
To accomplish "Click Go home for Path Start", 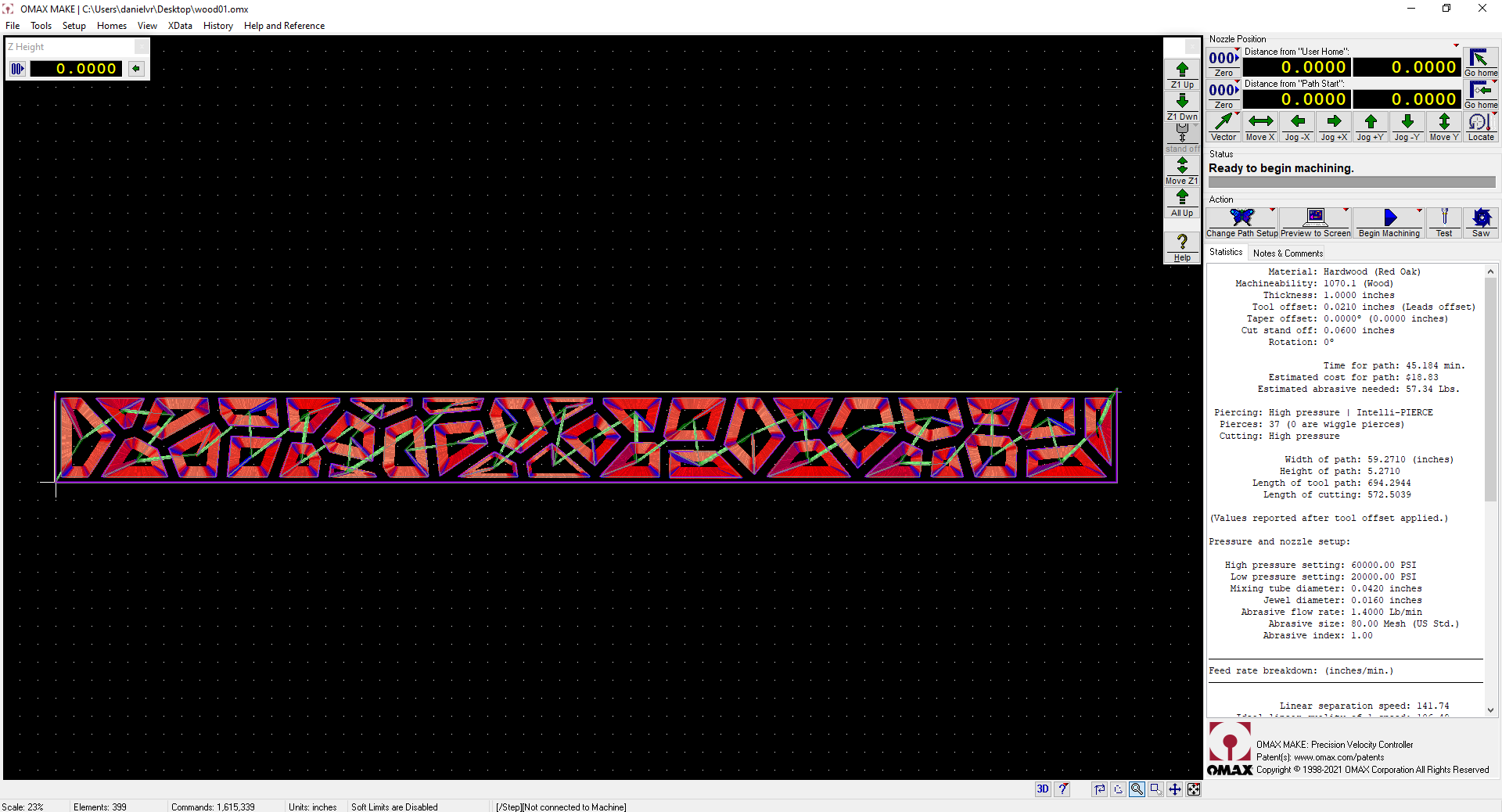I will tap(1480, 92).
